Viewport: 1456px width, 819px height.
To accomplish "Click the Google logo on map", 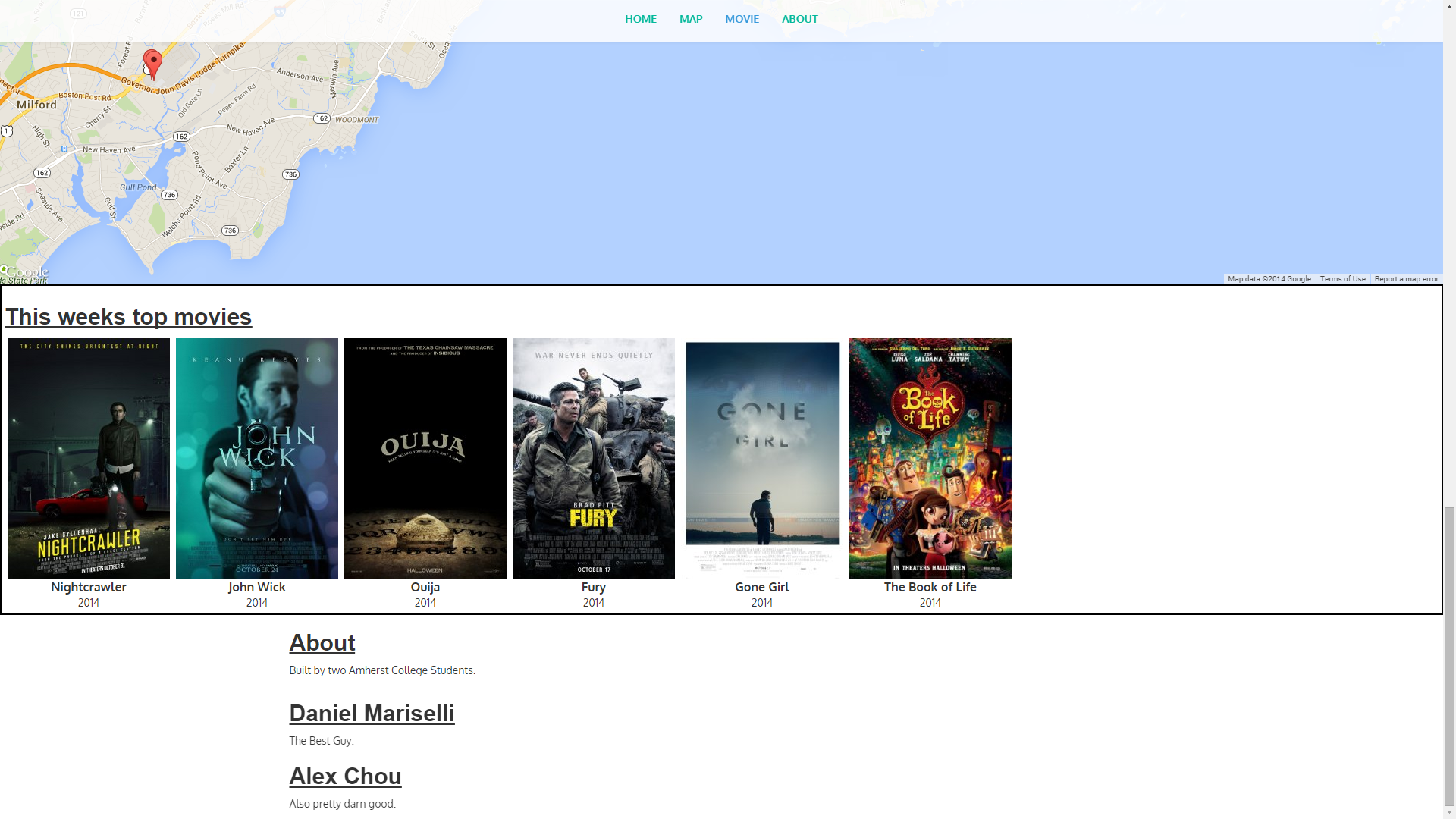I will coord(27,271).
